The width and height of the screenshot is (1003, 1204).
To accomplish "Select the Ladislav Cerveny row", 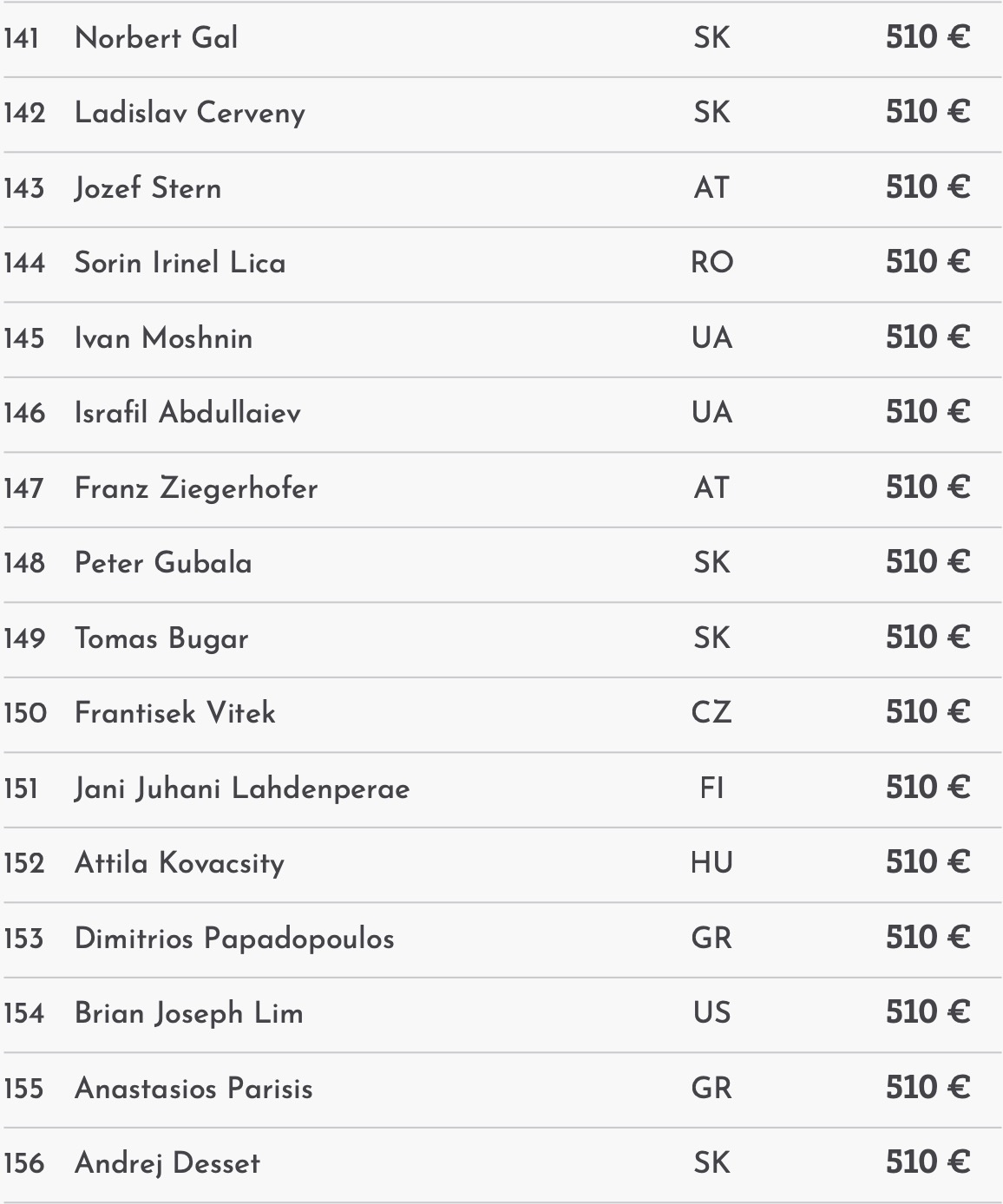I will (x=190, y=113).
